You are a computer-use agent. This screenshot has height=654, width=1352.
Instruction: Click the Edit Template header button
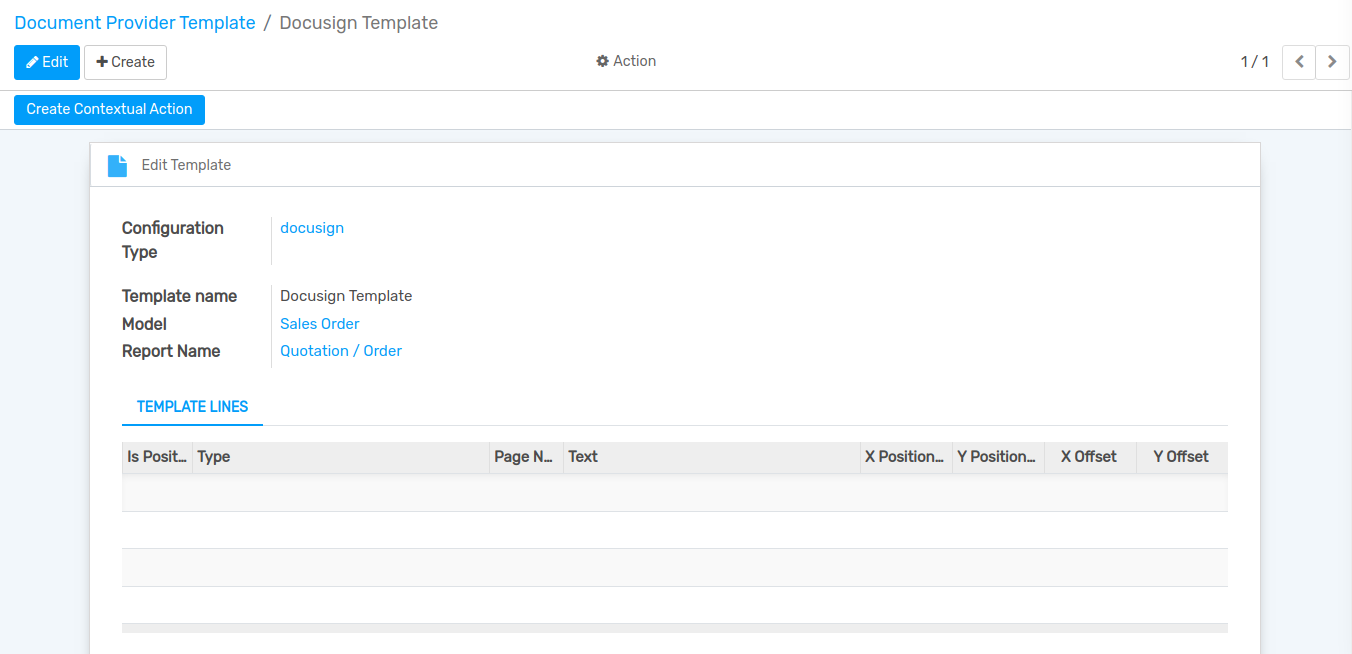186,165
